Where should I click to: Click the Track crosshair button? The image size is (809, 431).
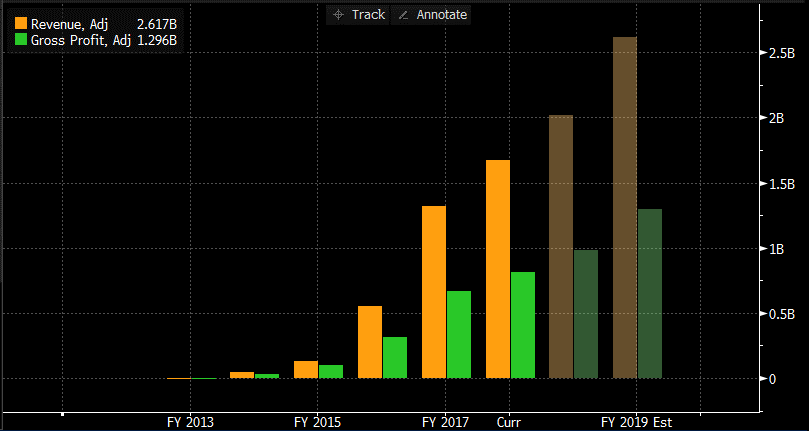(x=358, y=15)
